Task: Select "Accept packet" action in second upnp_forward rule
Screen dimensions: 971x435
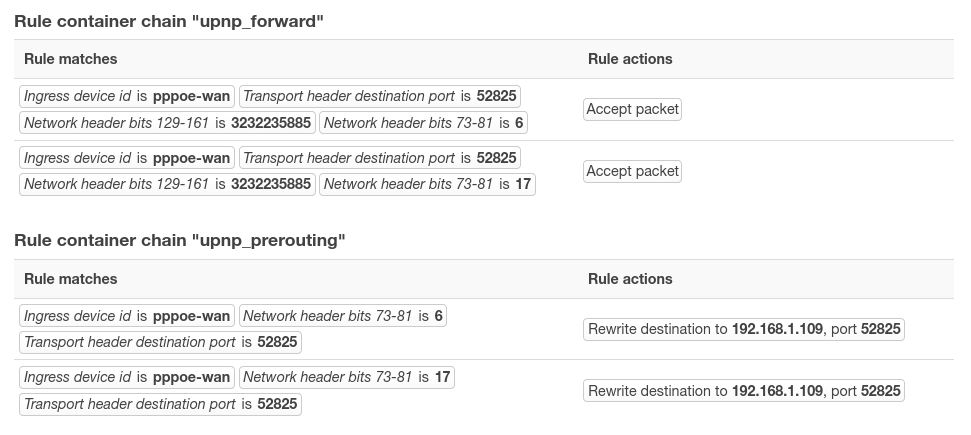Action: 632,171
